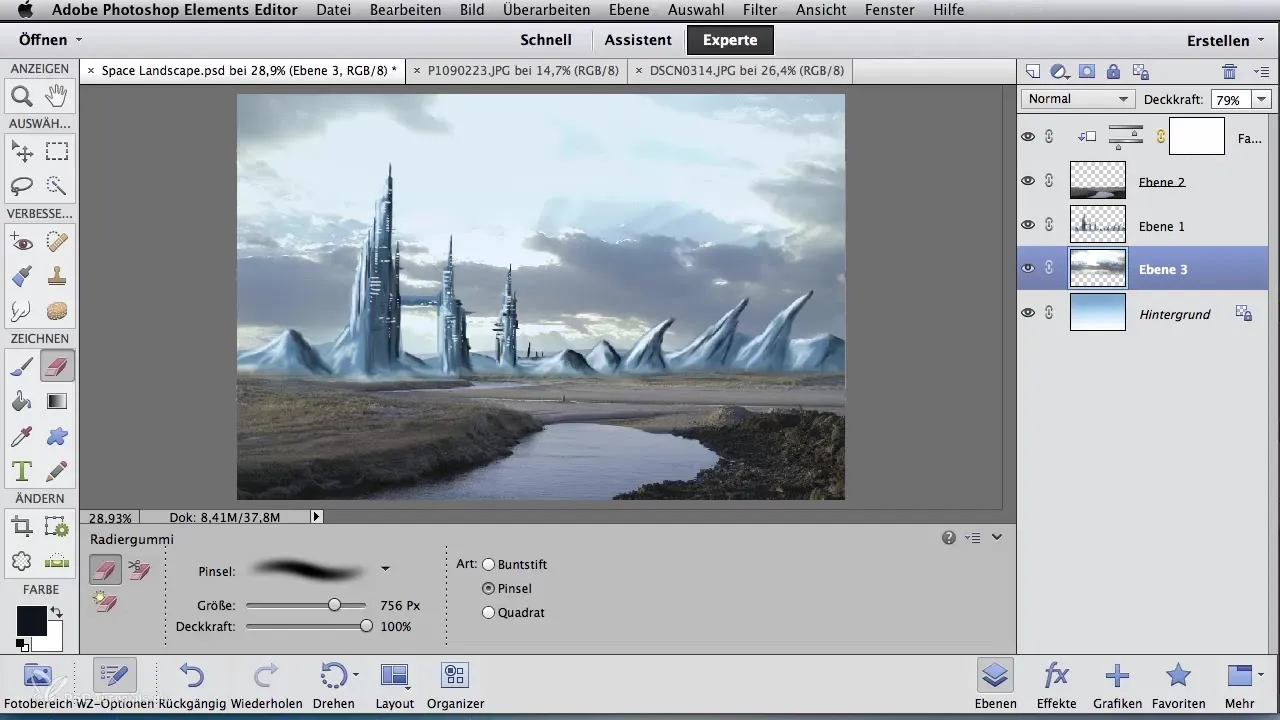Viewport: 1280px width, 720px height.
Task: Add a layer mask
Action: tap(1087, 71)
